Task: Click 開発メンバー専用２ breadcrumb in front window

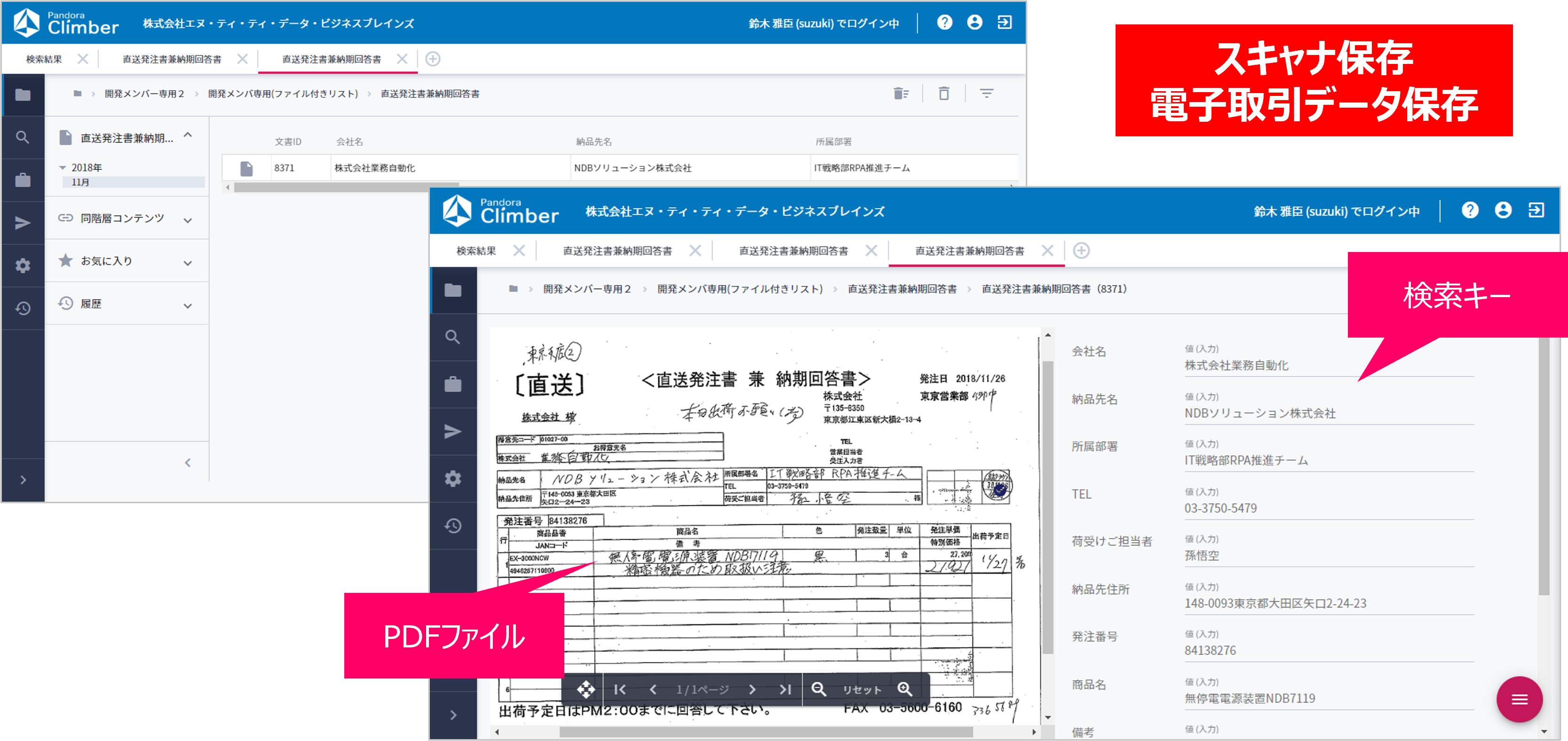Action: 587,289
